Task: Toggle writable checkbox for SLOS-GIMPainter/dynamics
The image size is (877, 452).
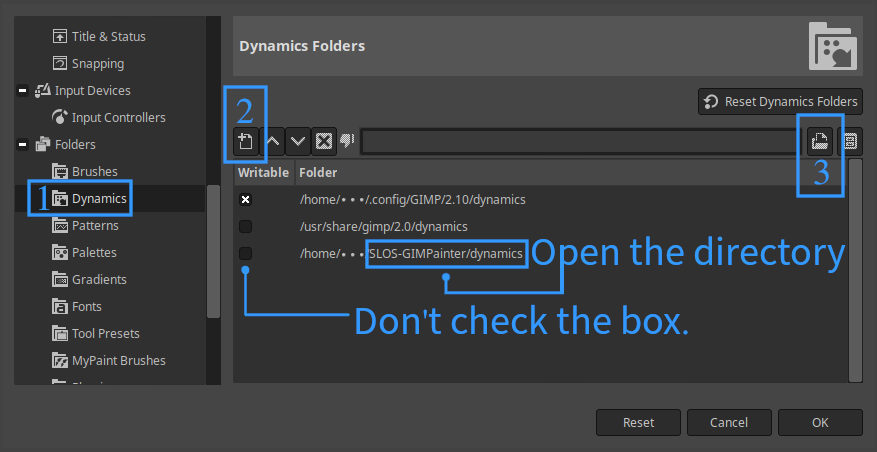Action: click(245, 253)
